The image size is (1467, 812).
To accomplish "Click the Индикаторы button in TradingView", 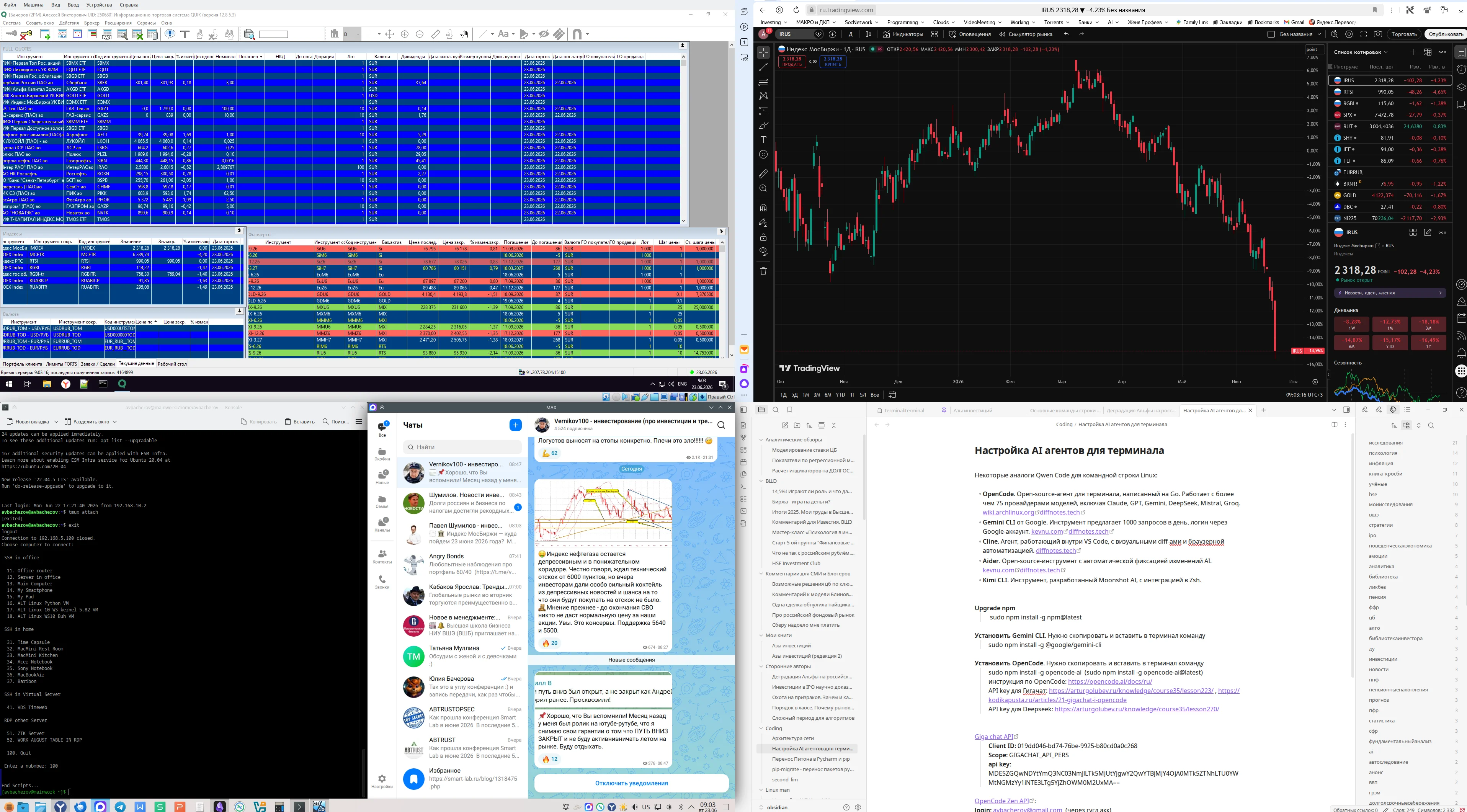I will (x=904, y=34).
